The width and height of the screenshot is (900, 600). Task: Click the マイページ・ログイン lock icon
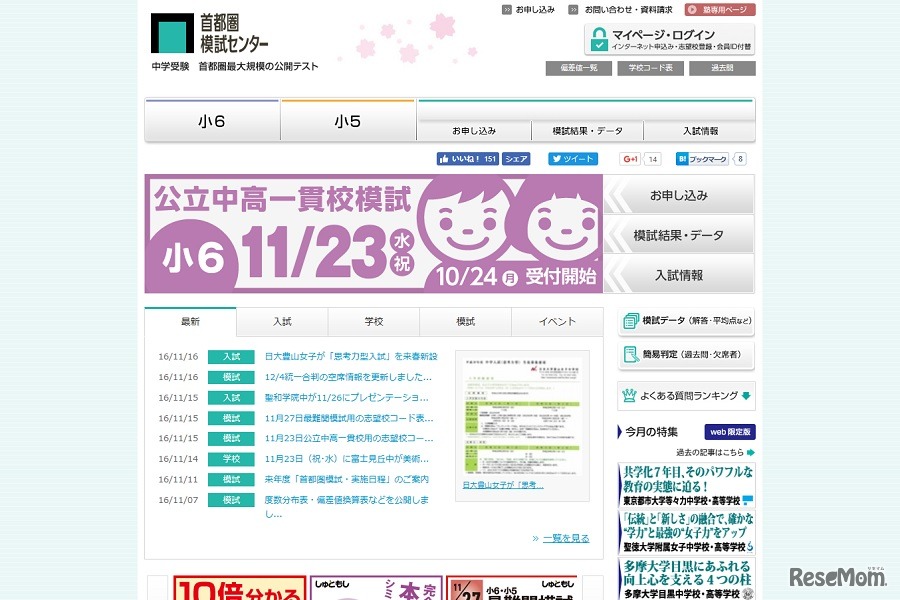point(599,39)
